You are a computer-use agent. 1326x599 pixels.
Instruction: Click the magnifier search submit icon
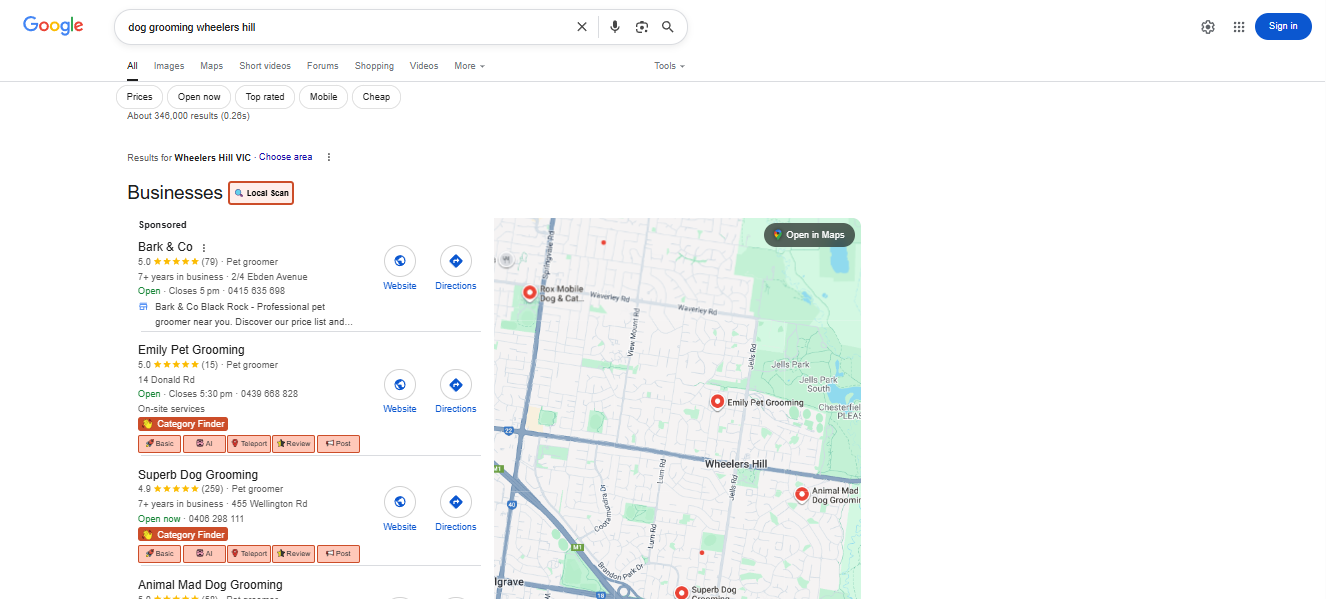click(668, 27)
